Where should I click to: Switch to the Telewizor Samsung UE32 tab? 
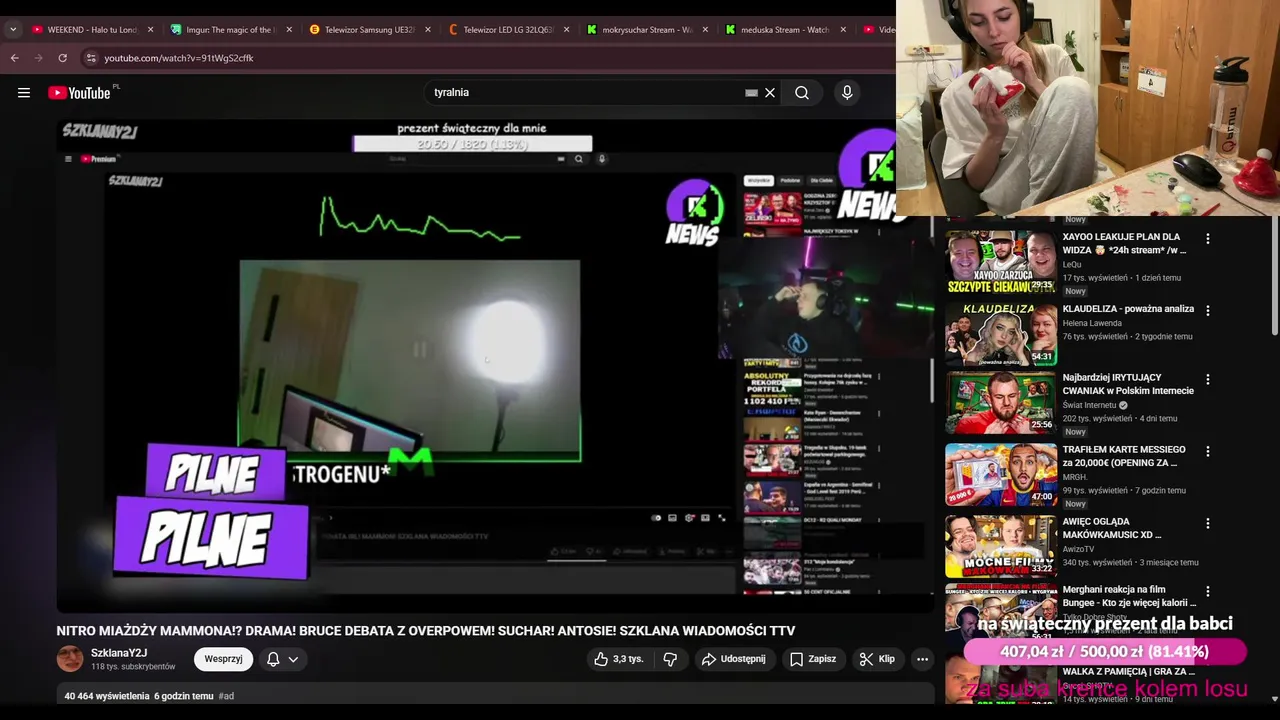coord(367,30)
